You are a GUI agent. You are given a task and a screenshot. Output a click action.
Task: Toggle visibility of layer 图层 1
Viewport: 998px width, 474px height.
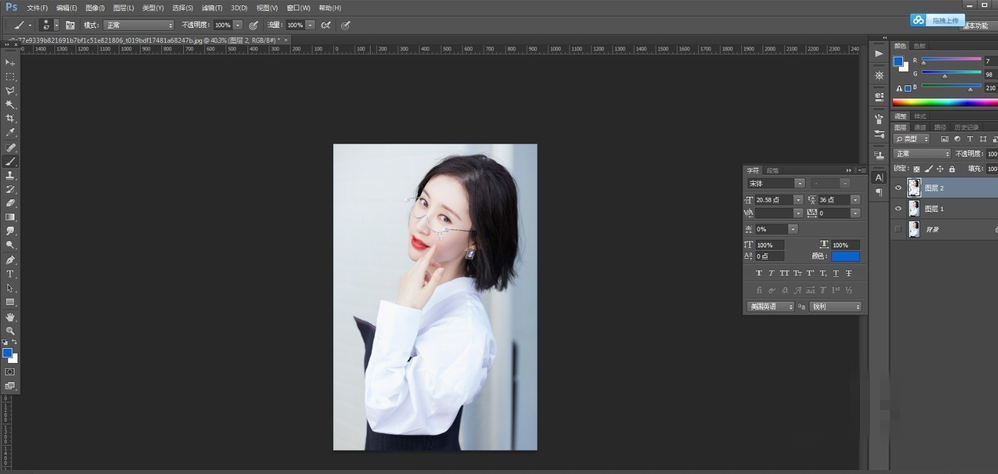click(x=898, y=209)
